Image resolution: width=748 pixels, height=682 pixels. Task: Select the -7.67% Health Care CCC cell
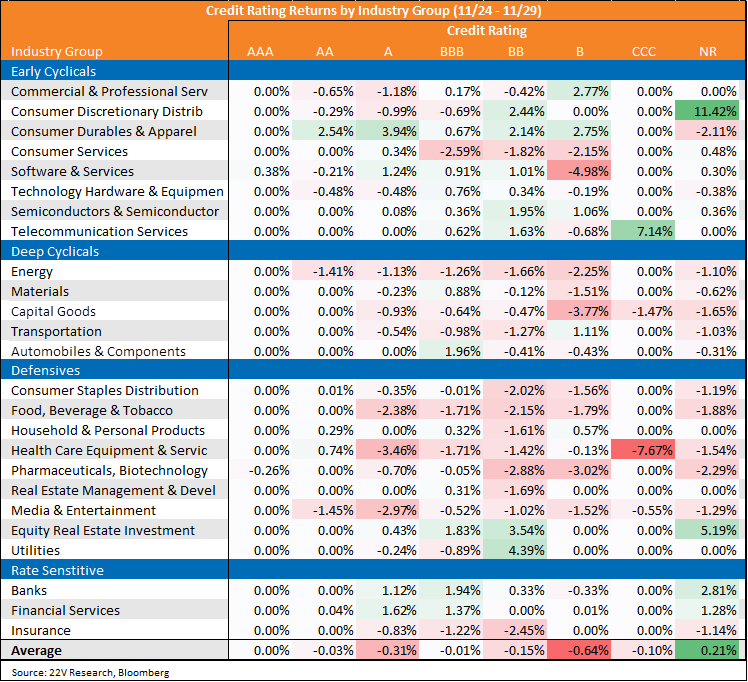[643, 450]
